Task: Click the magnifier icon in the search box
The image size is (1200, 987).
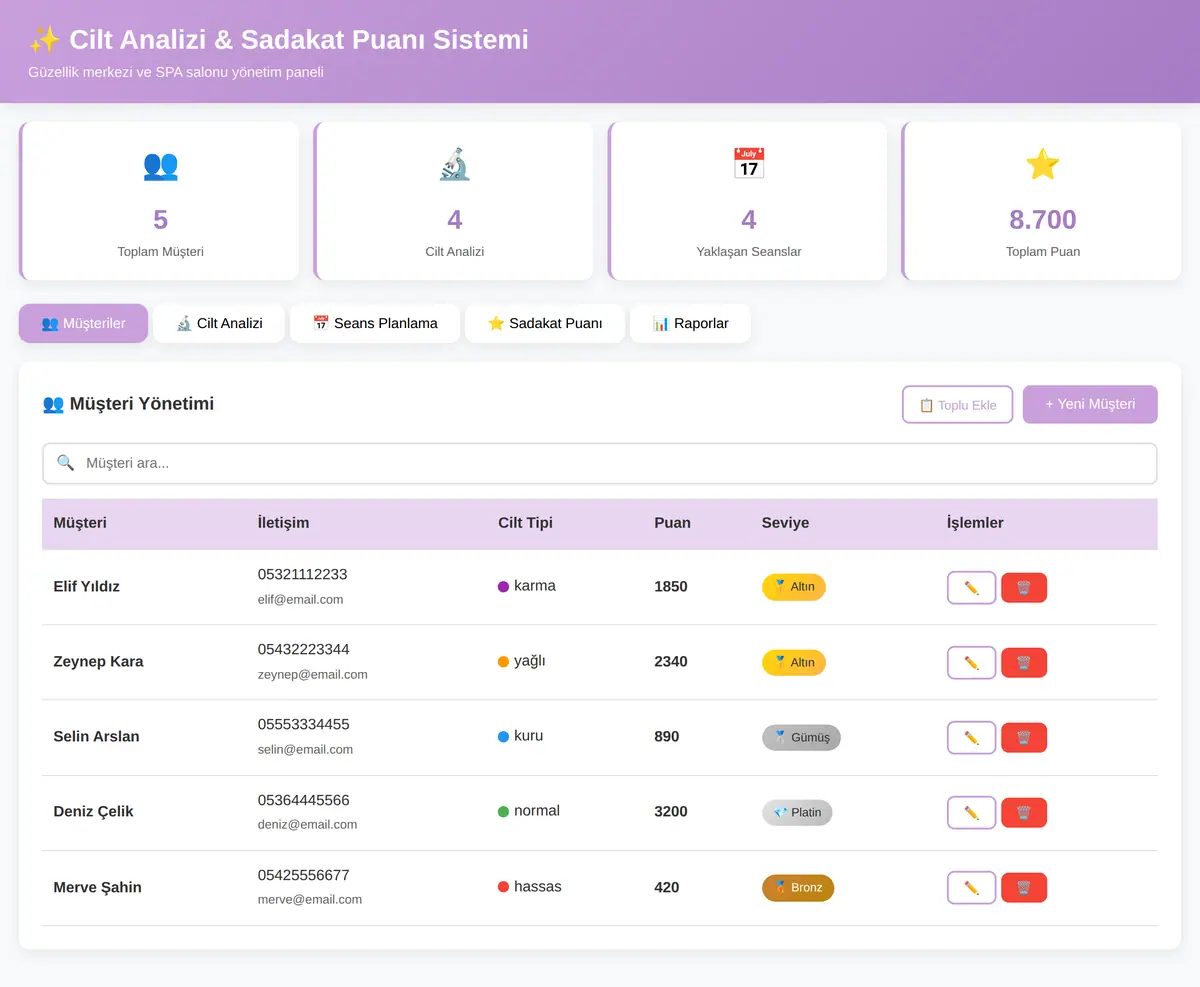Action: pos(66,463)
